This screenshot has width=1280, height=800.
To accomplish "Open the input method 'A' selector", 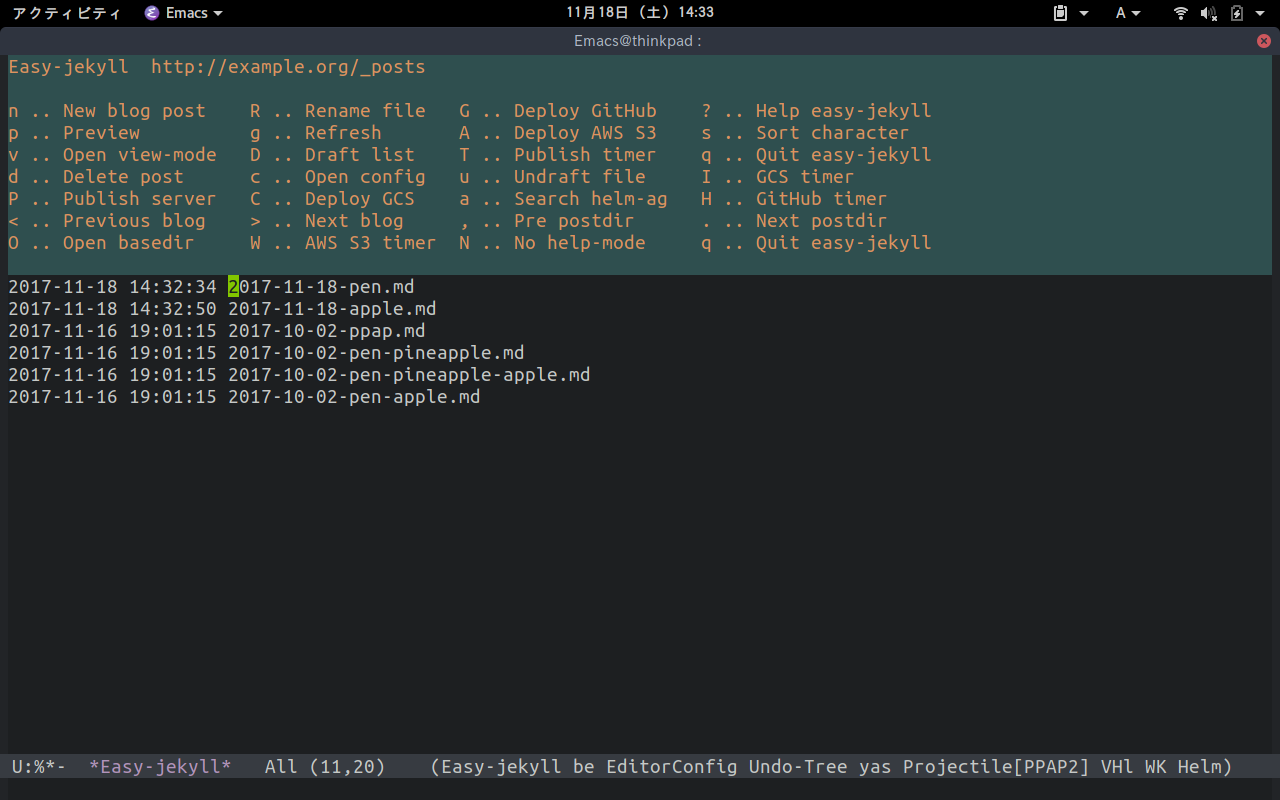I will (1128, 13).
